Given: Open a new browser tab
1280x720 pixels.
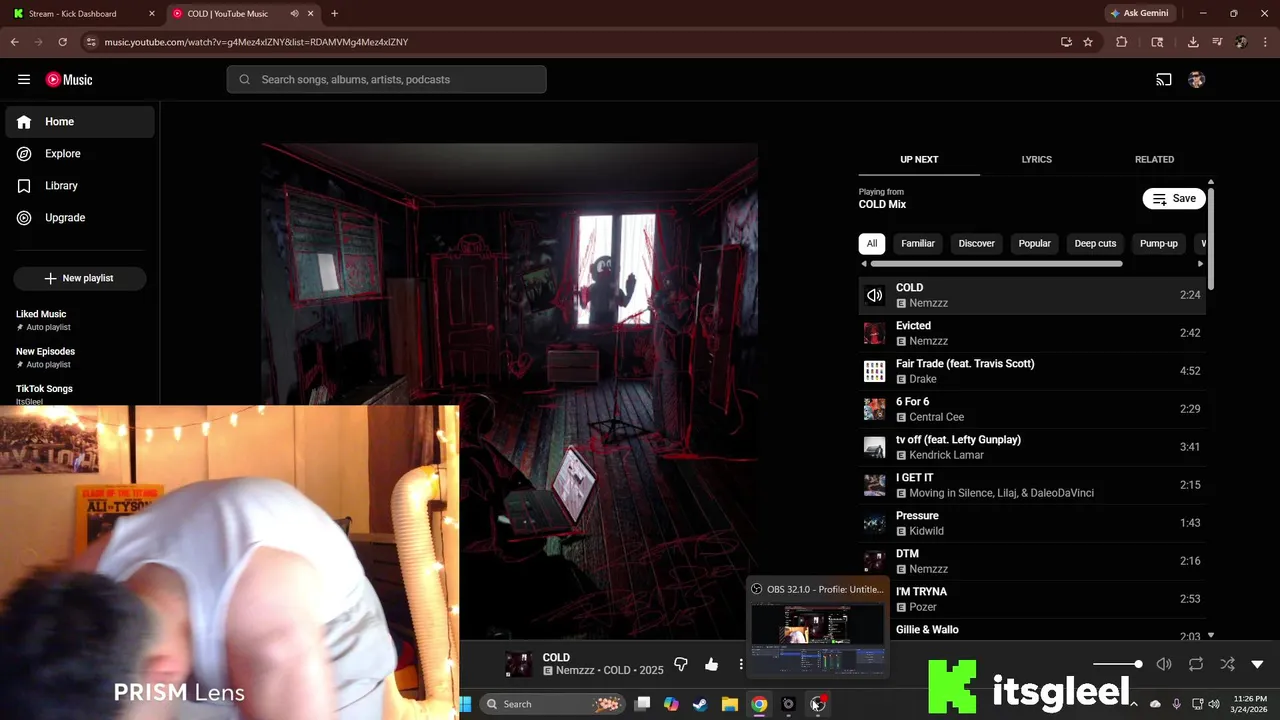Looking at the screenshot, I should 334,14.
